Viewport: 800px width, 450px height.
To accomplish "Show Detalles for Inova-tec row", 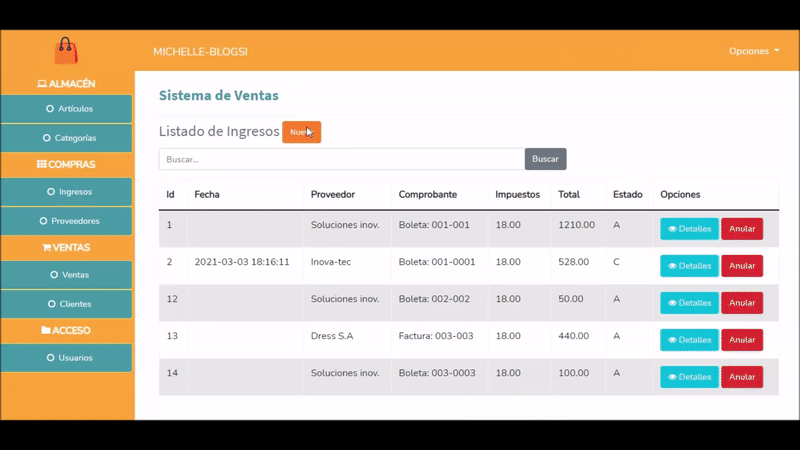I will 689,266.
